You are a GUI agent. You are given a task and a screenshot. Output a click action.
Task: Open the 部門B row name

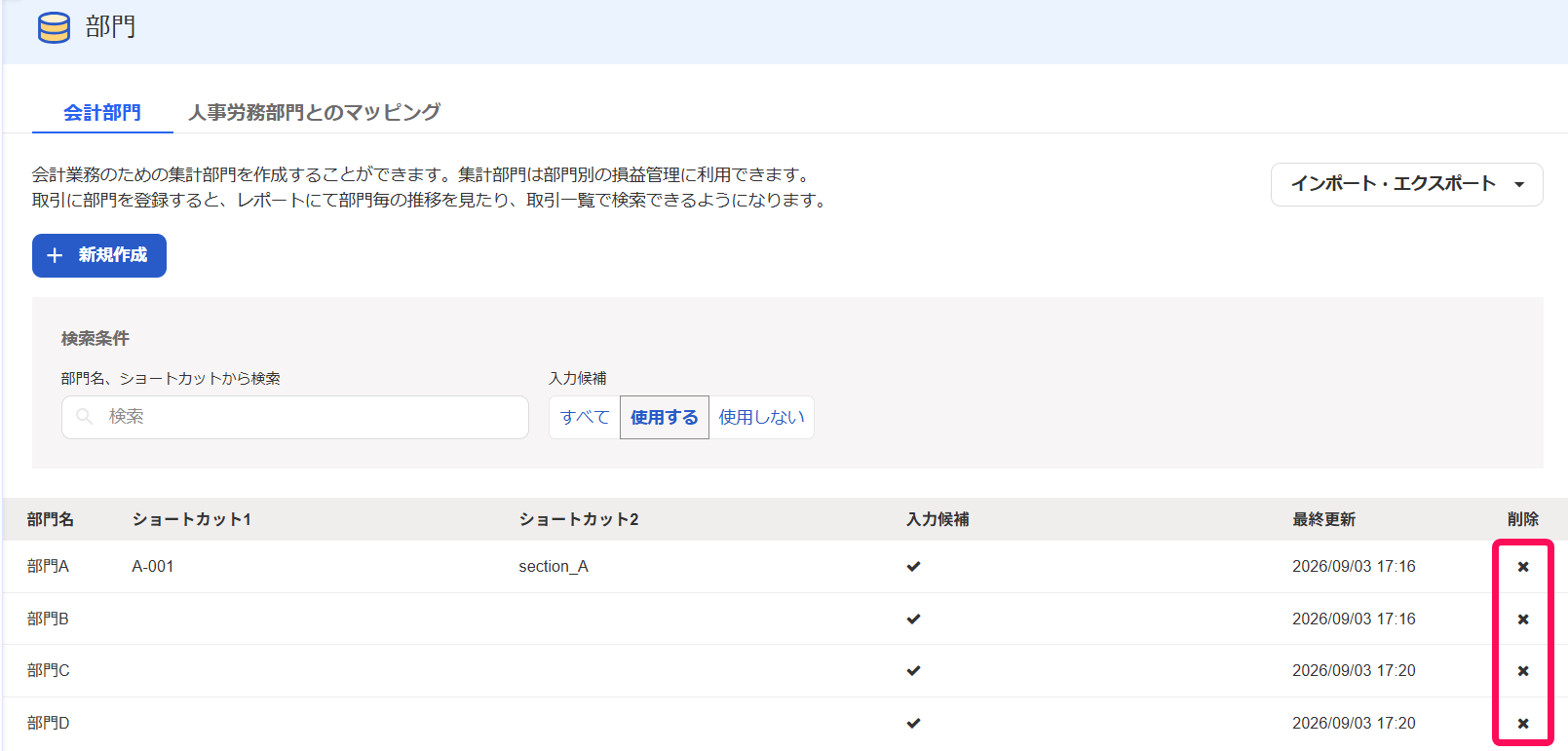(49, 620)
